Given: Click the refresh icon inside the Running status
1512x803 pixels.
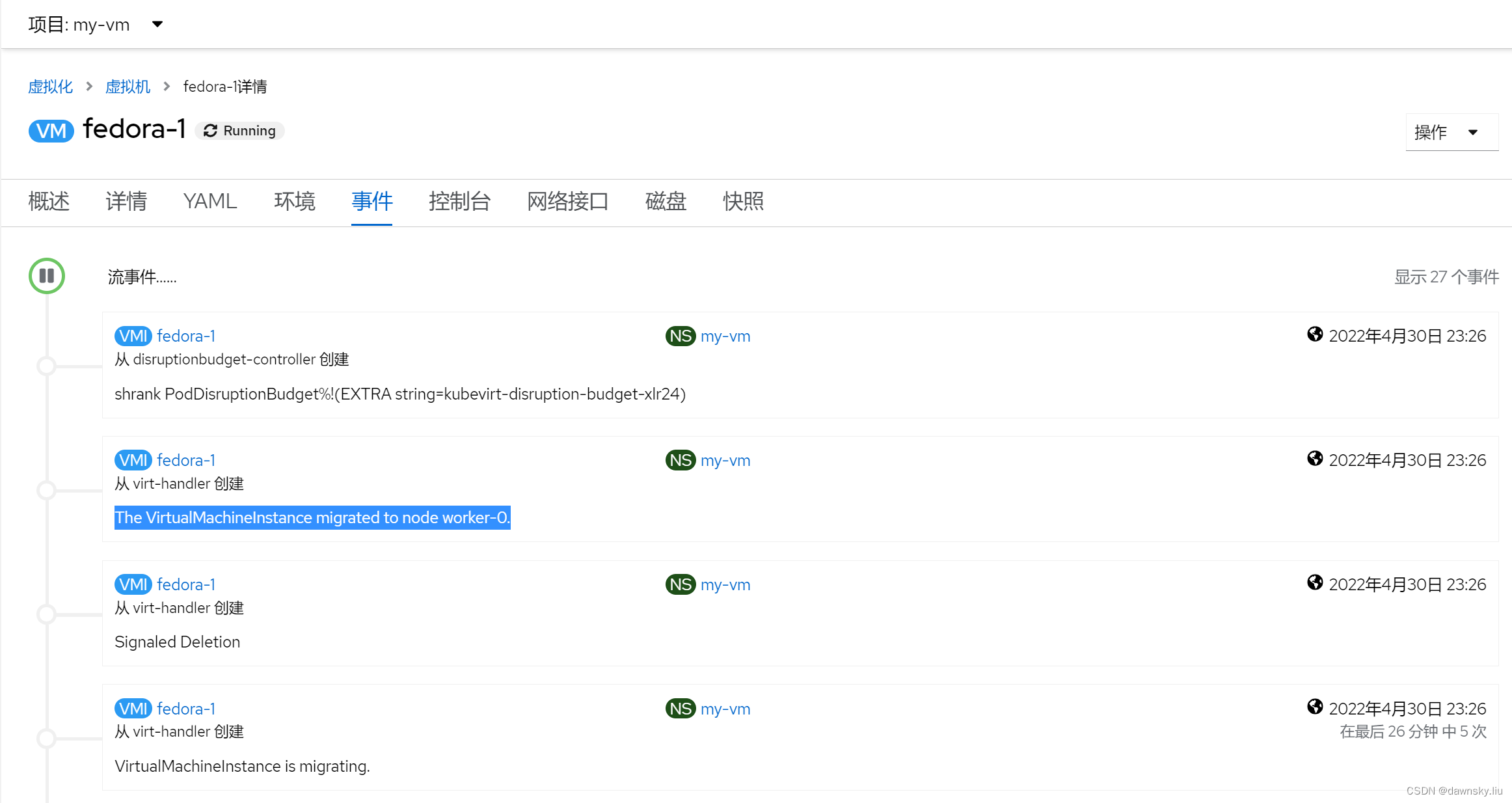Looking at the screenshot, I should (x=209, y=130).
